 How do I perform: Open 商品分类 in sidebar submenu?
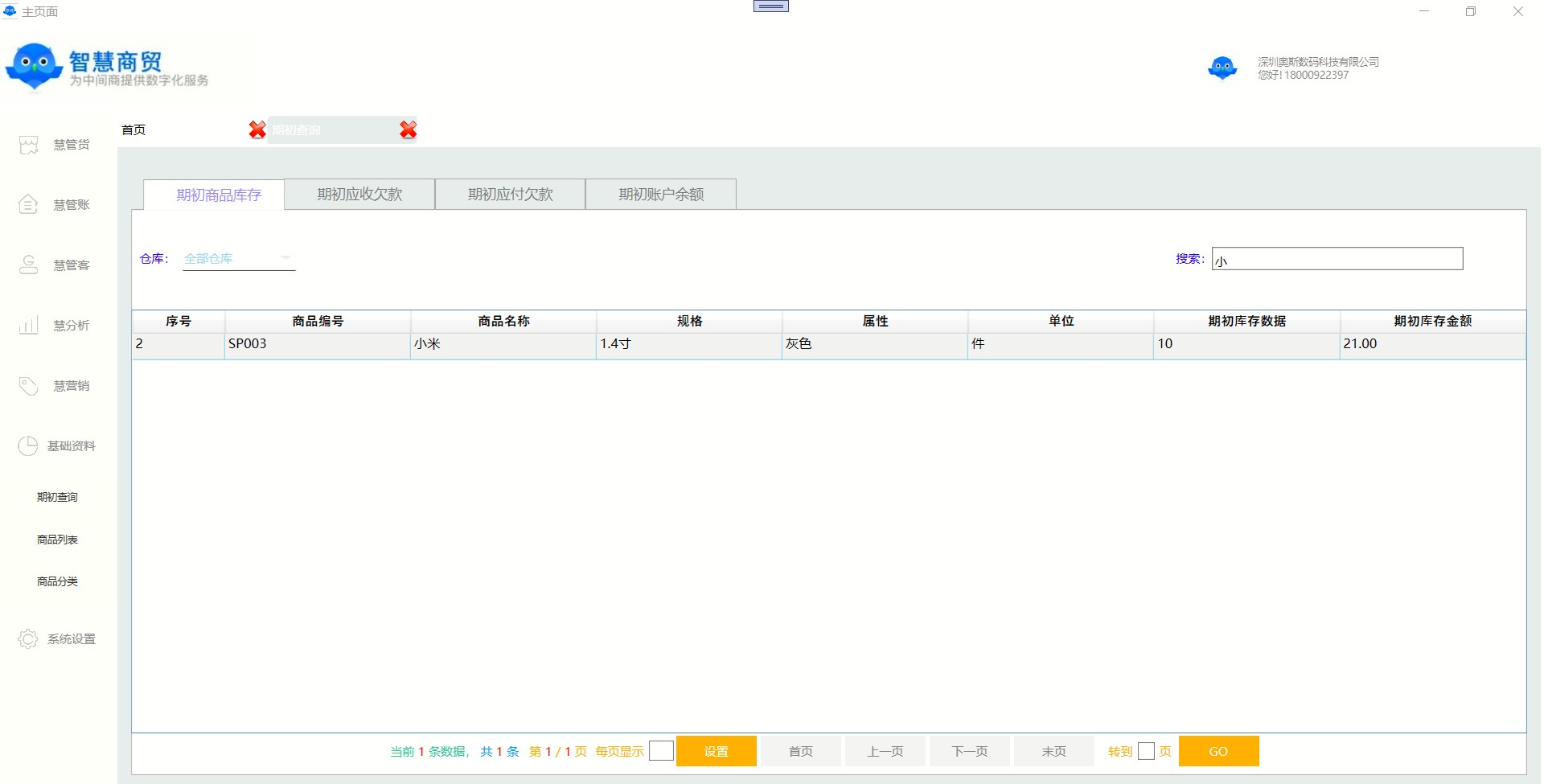(57, 581)
